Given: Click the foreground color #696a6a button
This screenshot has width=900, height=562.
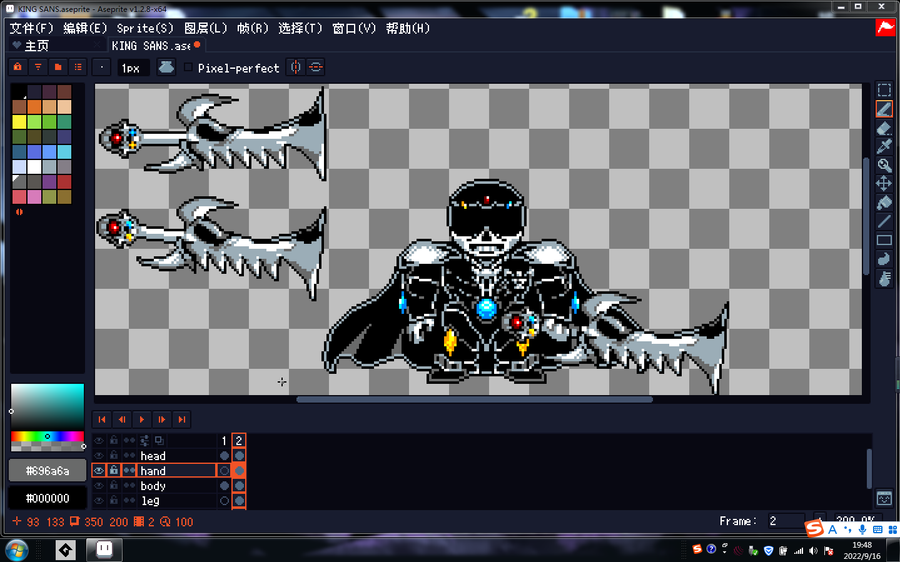Looking at the screenshot, I should [x=48, y=471].
